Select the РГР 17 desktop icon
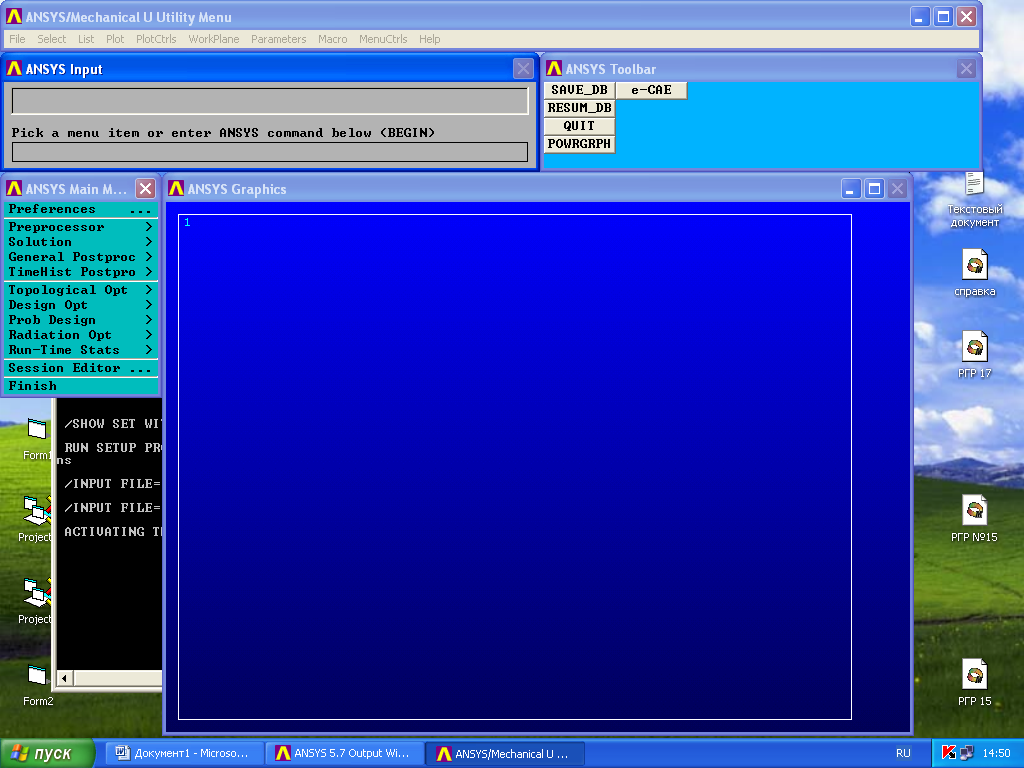Screen dimensions: 1024x768 click(974, 355)
